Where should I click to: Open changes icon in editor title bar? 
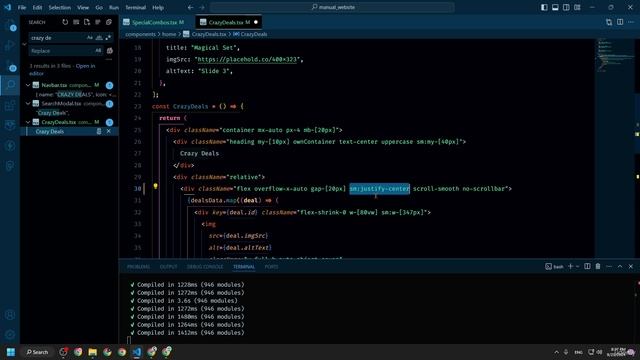tap(609, 22)
